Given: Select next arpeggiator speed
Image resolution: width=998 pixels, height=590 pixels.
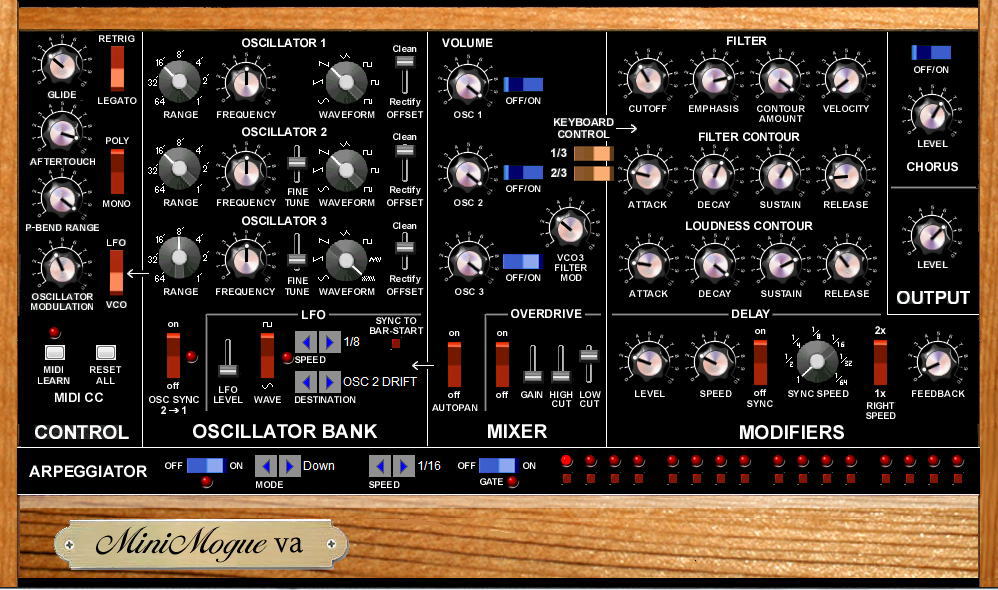Looking at the screenshot, I should 404,466.
